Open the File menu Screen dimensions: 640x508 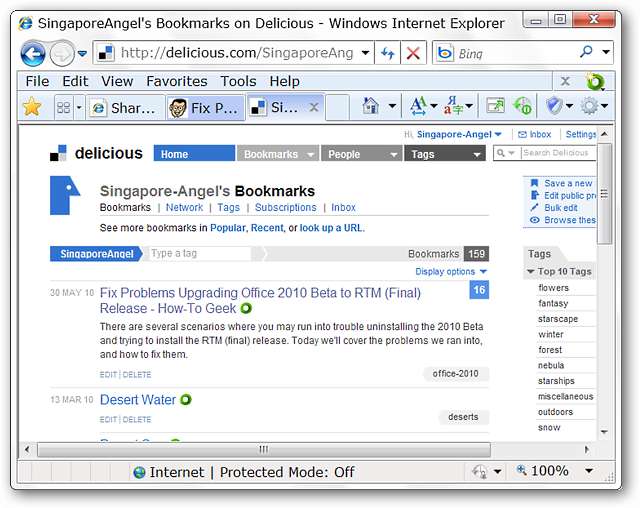37,81
